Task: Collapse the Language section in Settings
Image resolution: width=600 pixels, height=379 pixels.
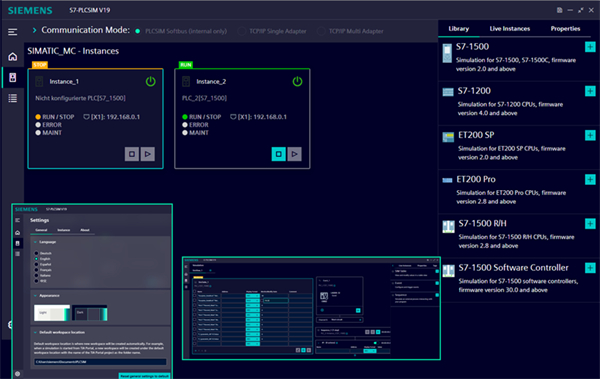Action: [35, 242]
